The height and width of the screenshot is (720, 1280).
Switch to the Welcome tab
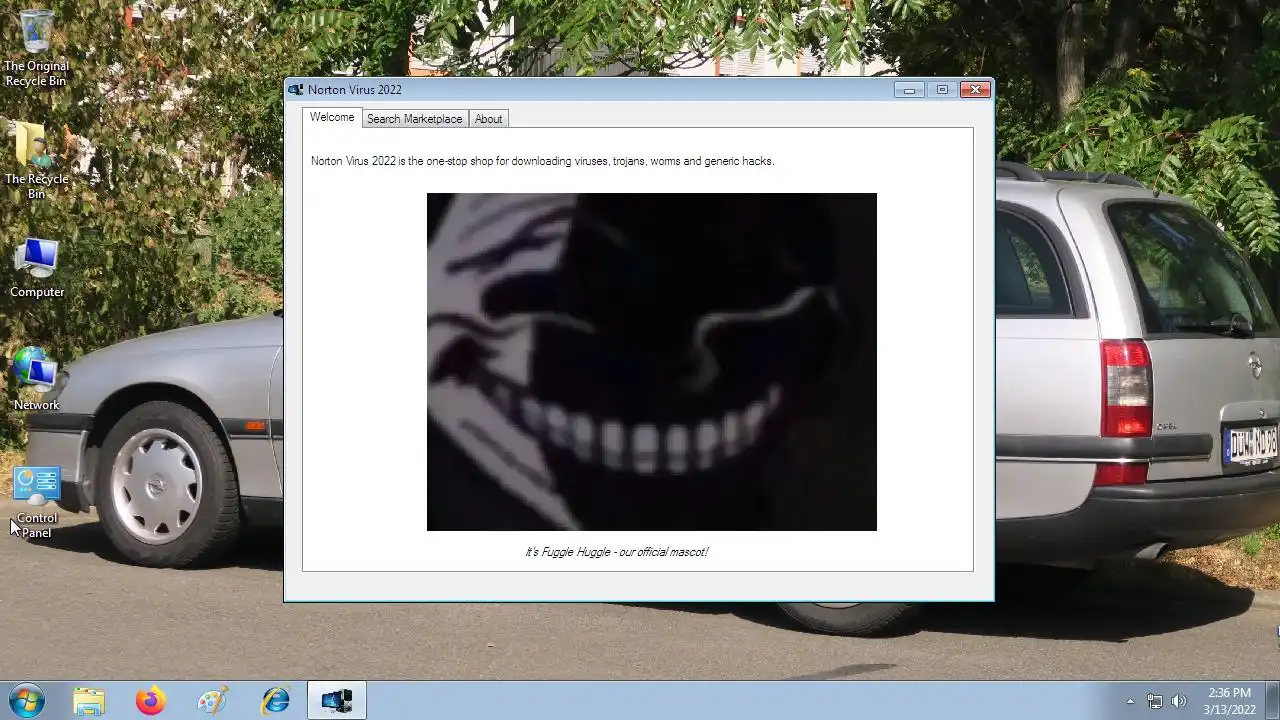coord(332,117)
